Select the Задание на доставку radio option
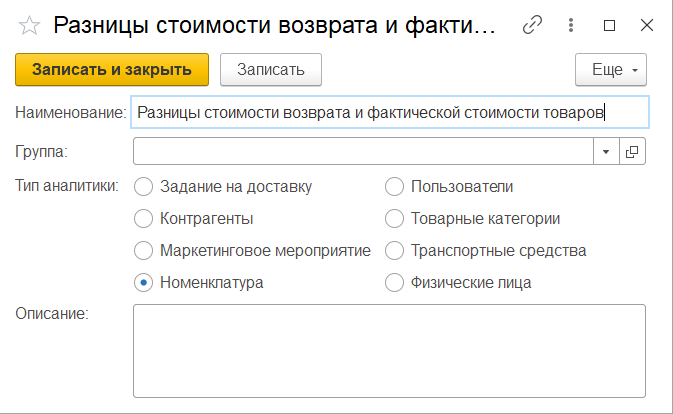This screenshot has width=673, height=414. tap(144, 186)
